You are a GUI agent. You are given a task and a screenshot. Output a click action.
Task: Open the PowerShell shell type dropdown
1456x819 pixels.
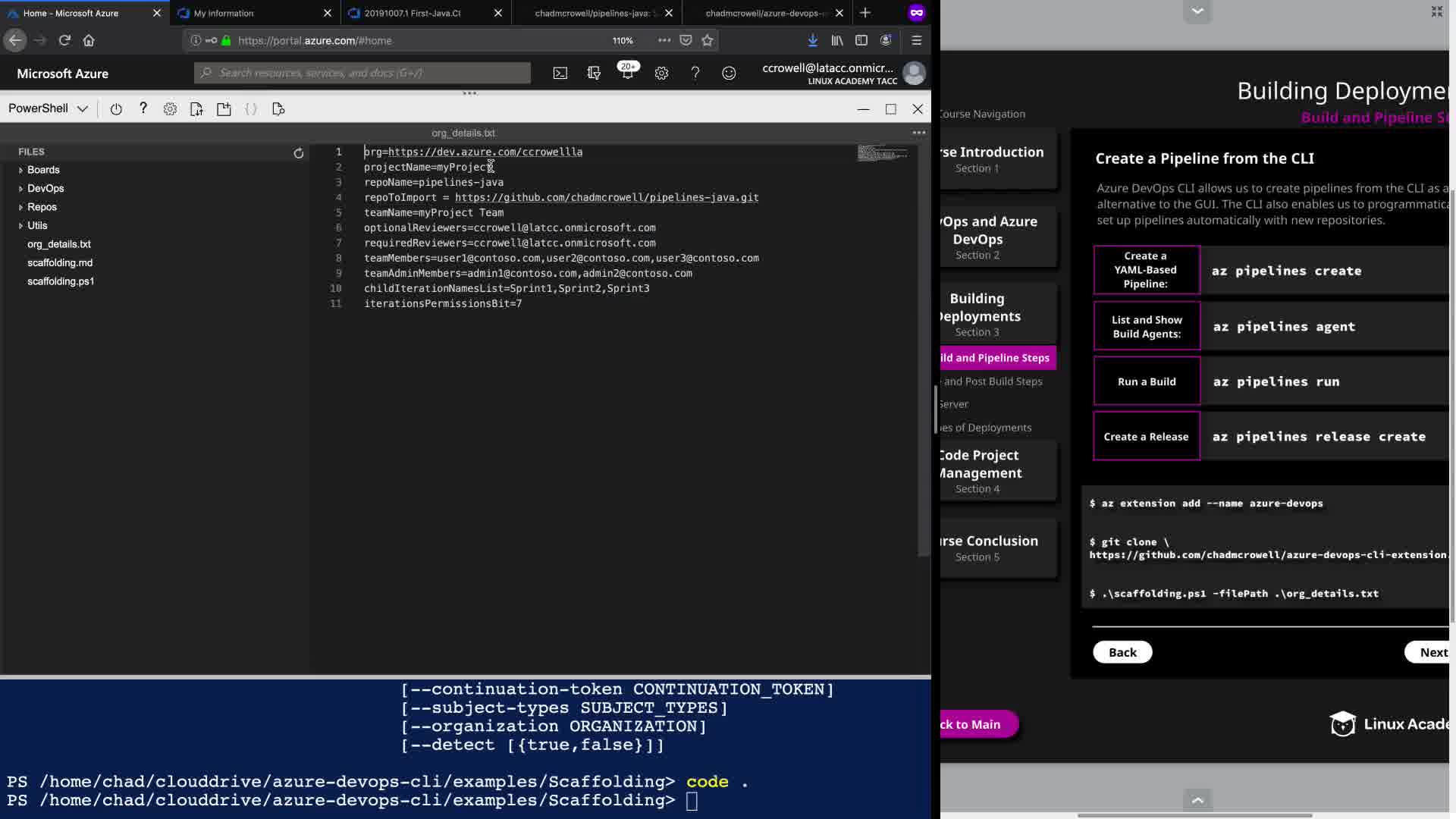[49, 108]
